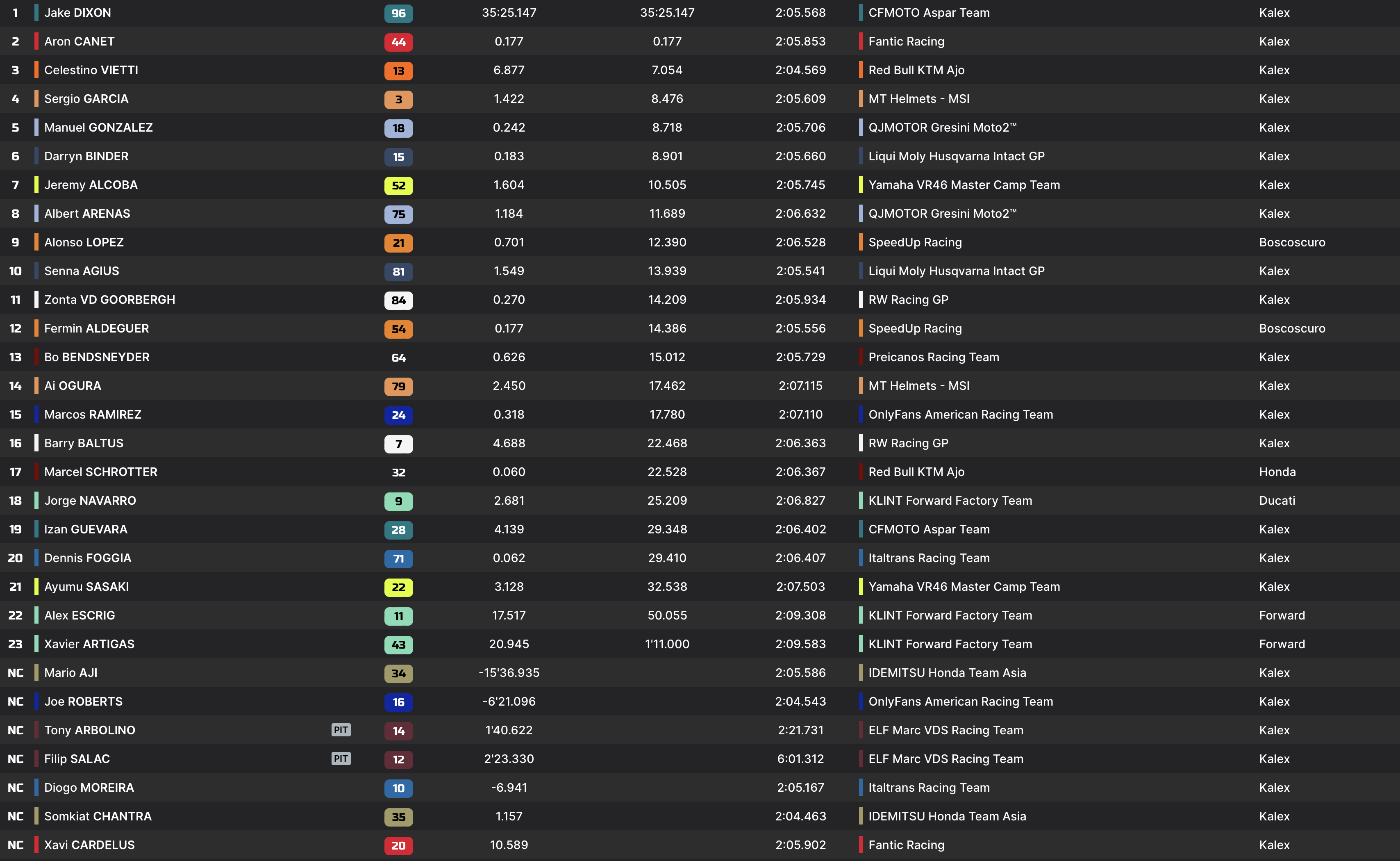Click Preicanos Racing Team name
Image resolution: width=1400 pixels, height=861 pixels.
pyautogui.click(x=933, y=357)
